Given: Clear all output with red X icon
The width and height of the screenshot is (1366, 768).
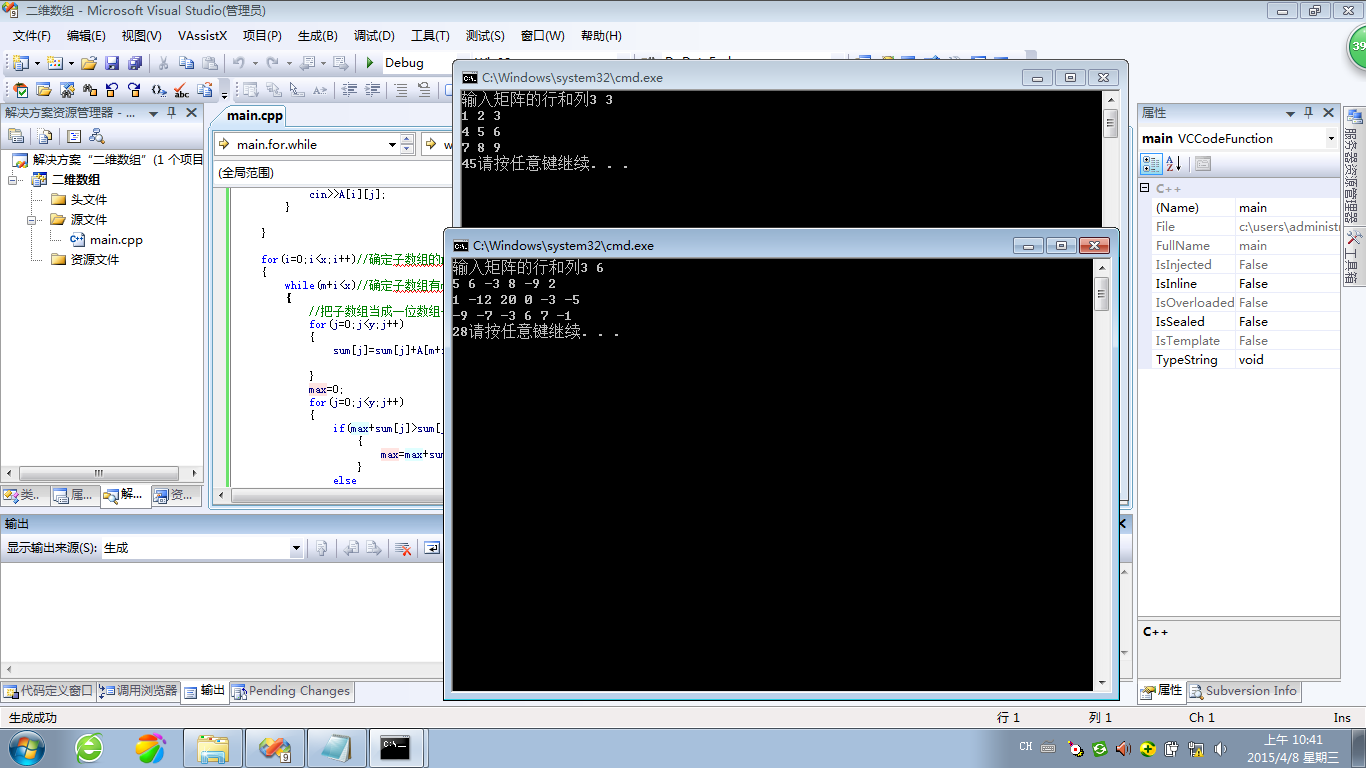Looking at the screenshot, I should [403, 548].
